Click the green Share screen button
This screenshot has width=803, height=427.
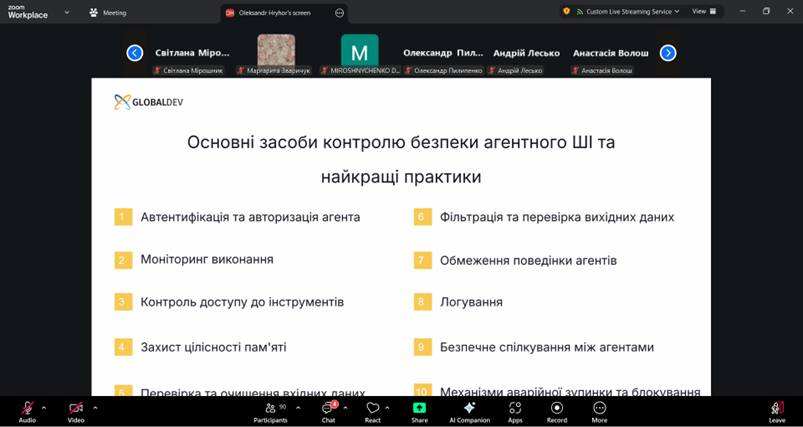point(419,410)
